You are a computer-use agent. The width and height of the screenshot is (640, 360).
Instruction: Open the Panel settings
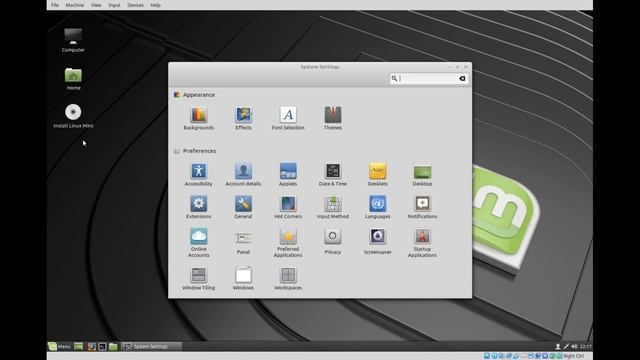pyautogui.click(x=243, y=243)
